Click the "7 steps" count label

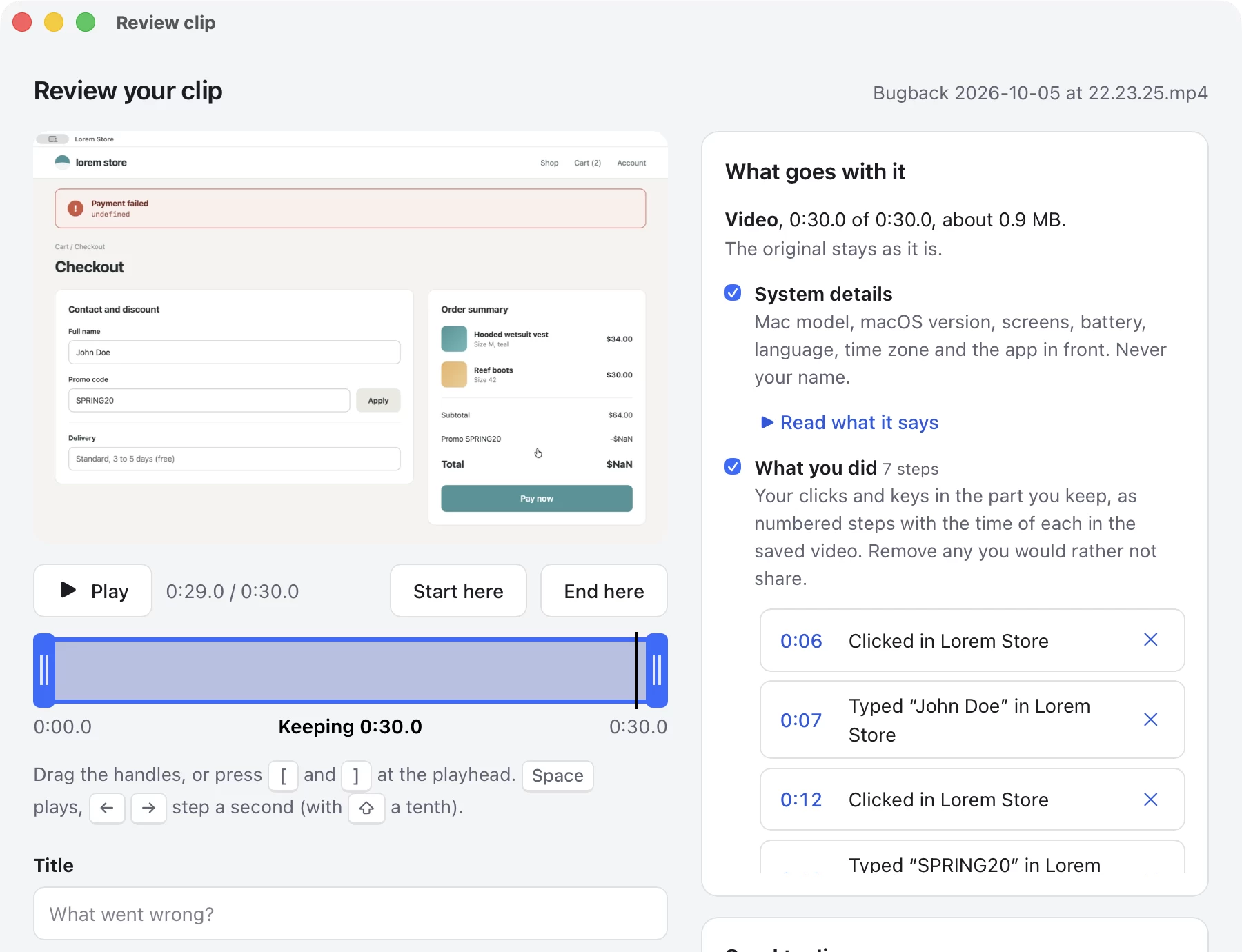(x=911, y=469)
